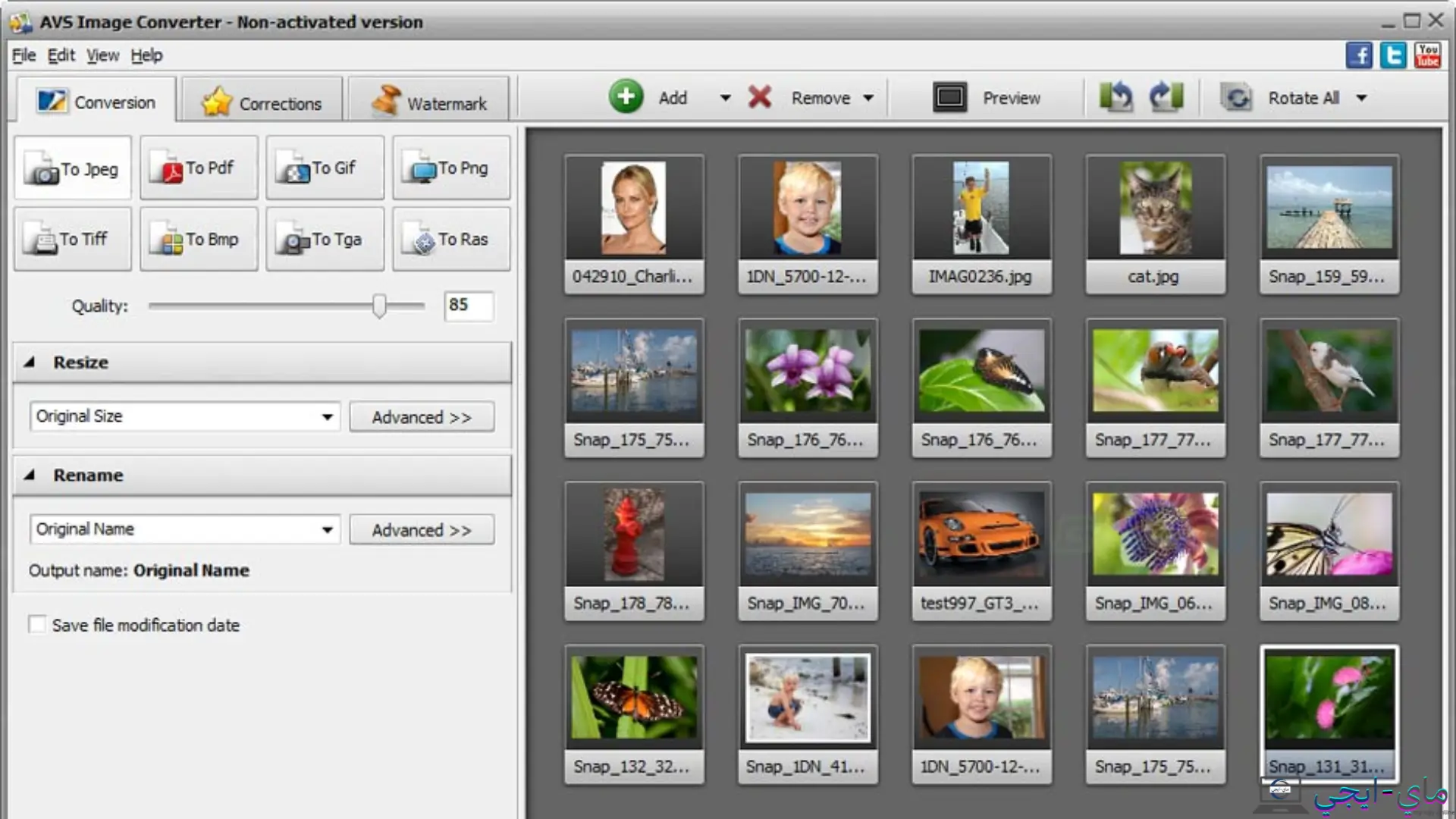Collapse the Resize section
This screenshot has width=1456, height=819.
(30, 362)
